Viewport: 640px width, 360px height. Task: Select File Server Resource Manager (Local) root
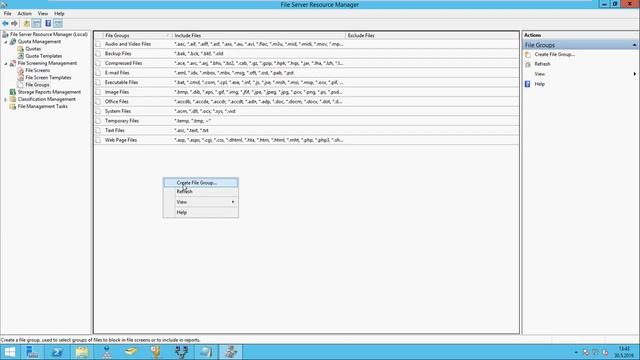[x=49, y=35]
